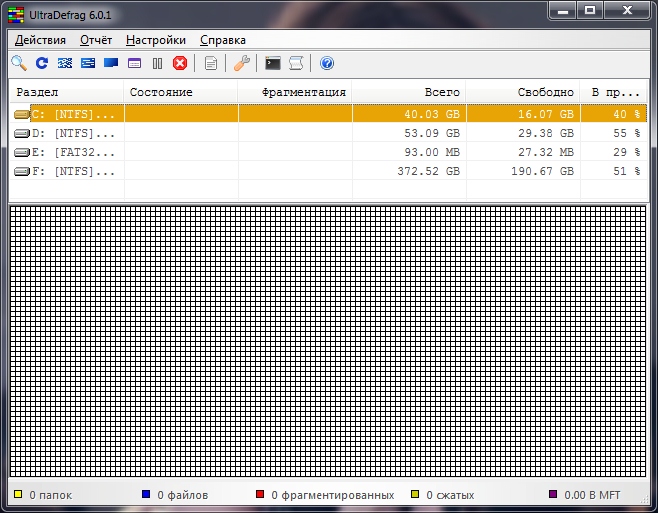658x513 pixels.
Task: Click the '0 фрагментированных' status text
Action: click(x=333, y=495)
